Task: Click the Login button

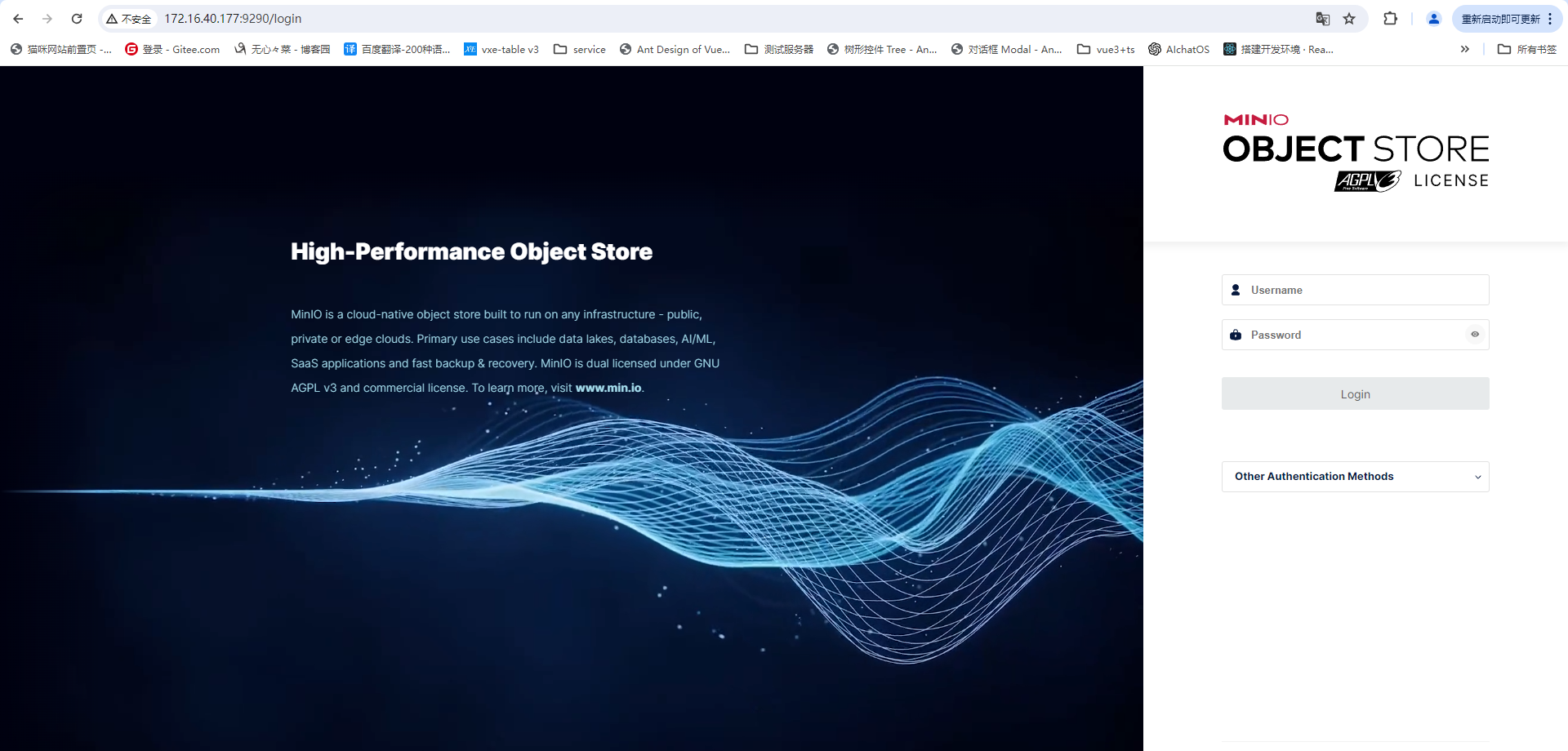Action: [1355, 393]
